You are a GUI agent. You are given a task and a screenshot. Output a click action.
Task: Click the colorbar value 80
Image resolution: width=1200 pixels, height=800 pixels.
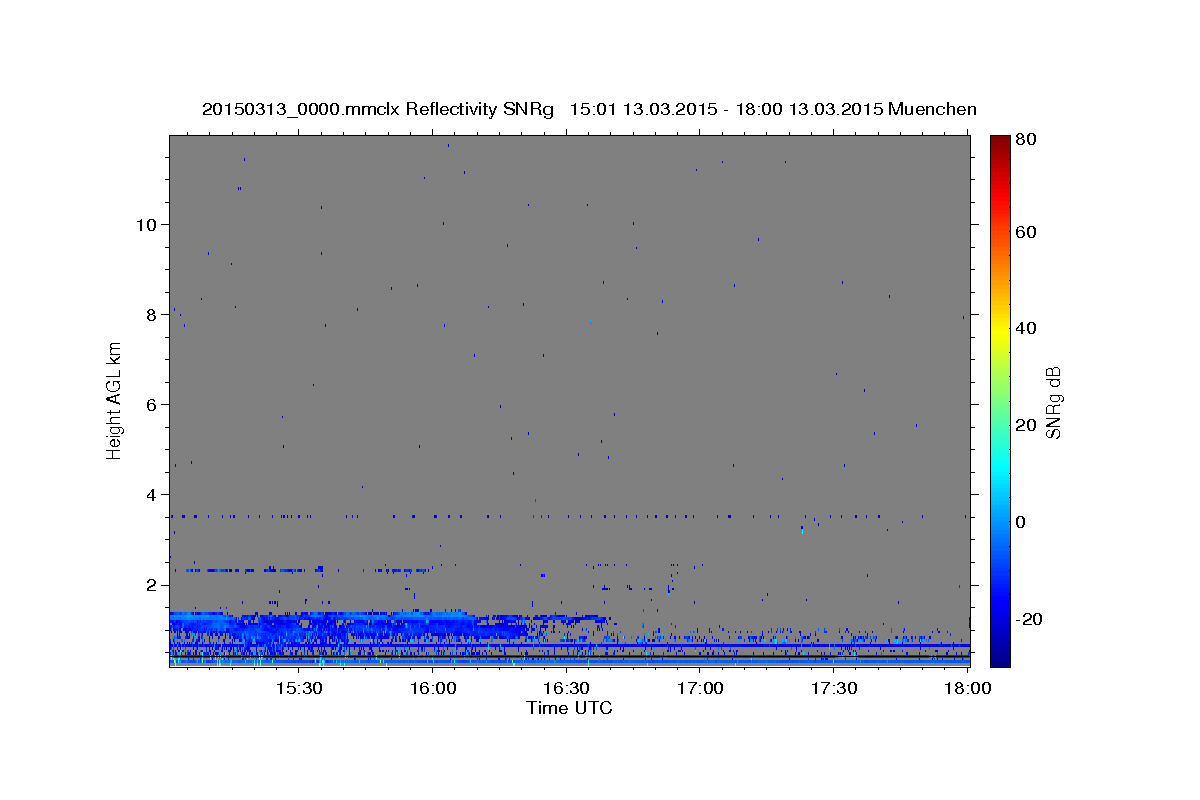(x=1025, y=140)
